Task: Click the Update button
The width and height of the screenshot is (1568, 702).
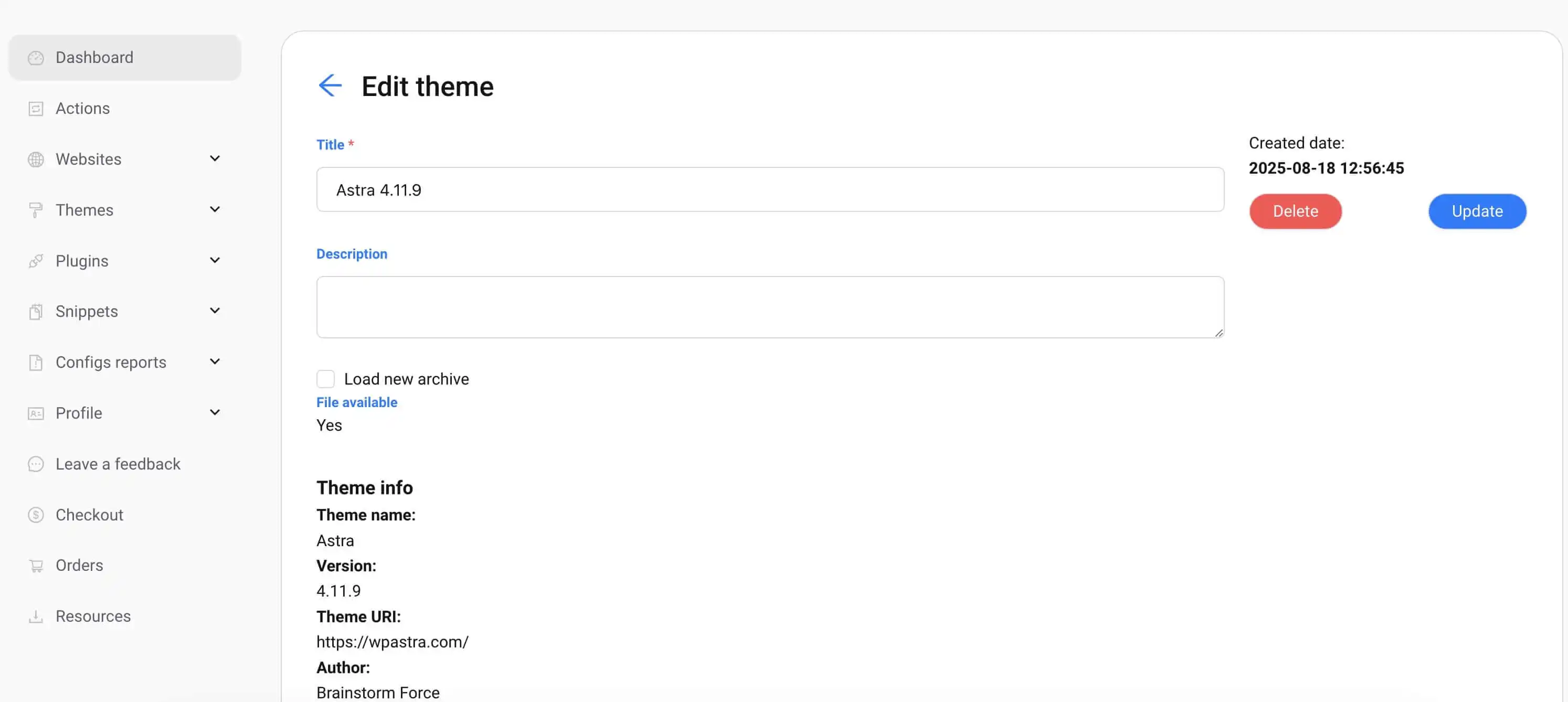Action: [1477, 211]
